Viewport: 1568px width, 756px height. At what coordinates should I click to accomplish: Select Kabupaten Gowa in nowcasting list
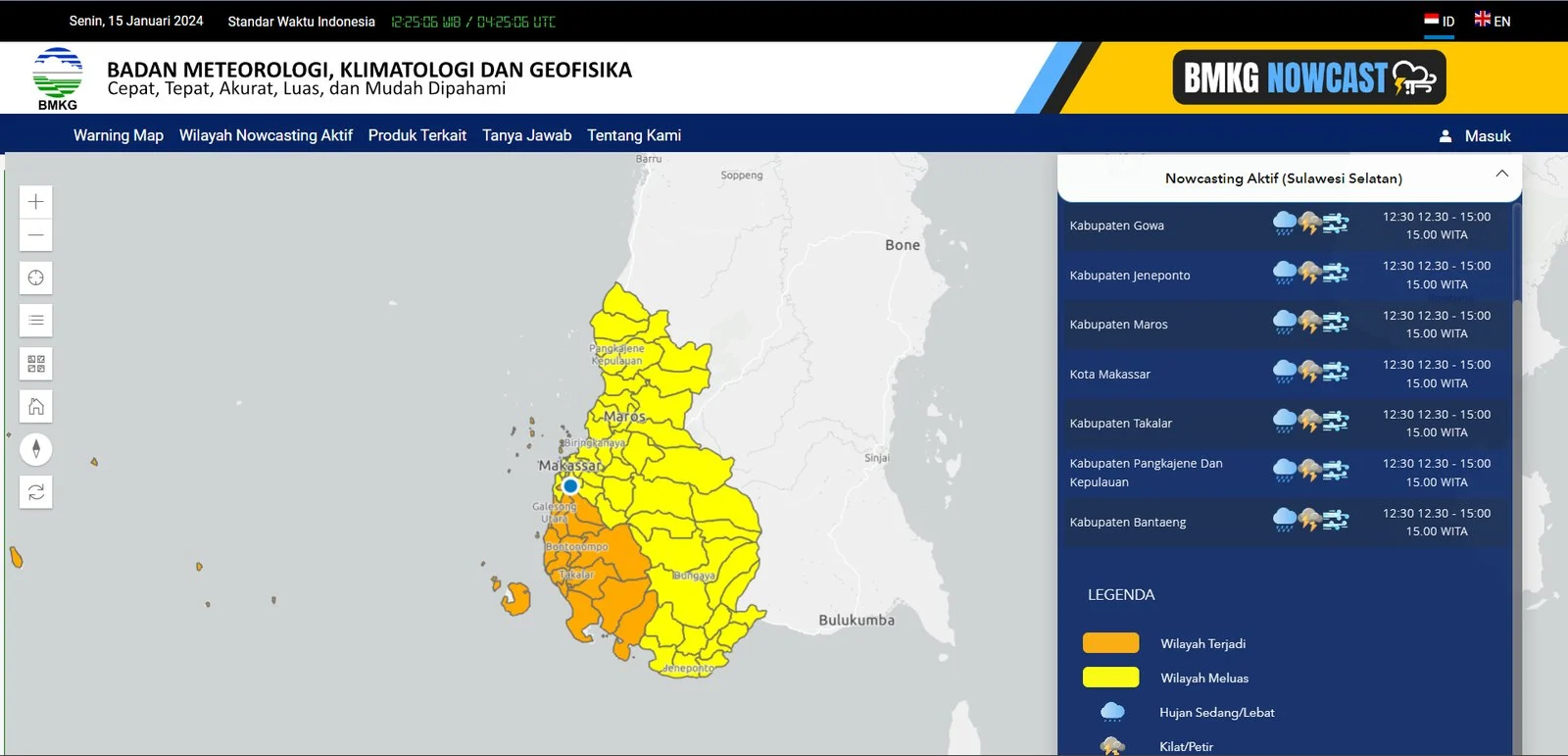click(x=1117, y=226)
